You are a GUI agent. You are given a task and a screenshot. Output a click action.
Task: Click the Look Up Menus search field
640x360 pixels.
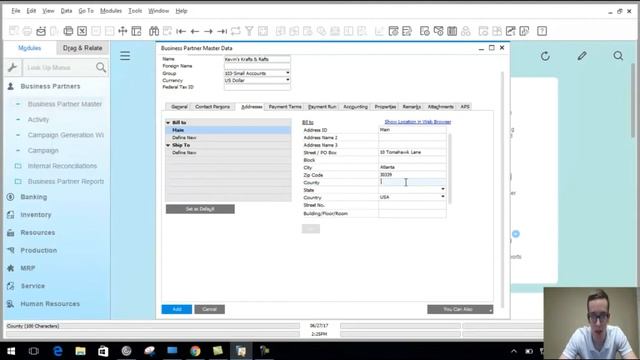pos(59,67)
